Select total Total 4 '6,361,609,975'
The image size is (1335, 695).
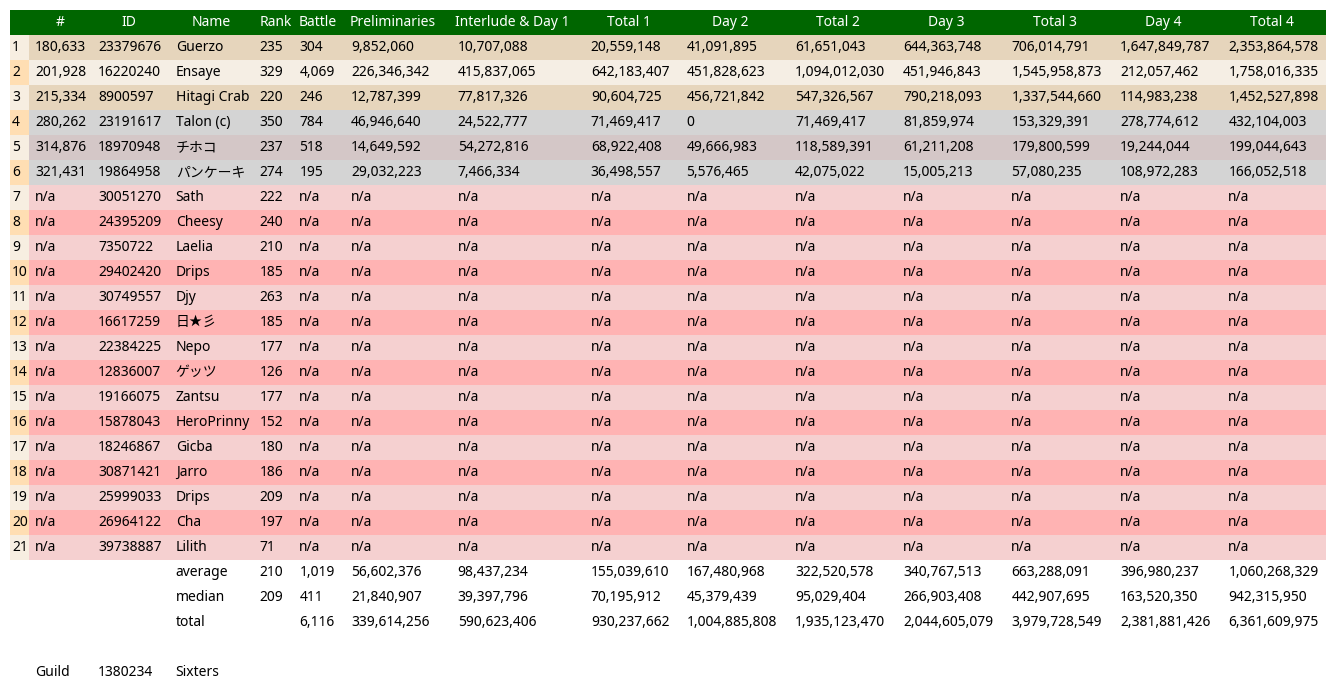coord(1273,621)
